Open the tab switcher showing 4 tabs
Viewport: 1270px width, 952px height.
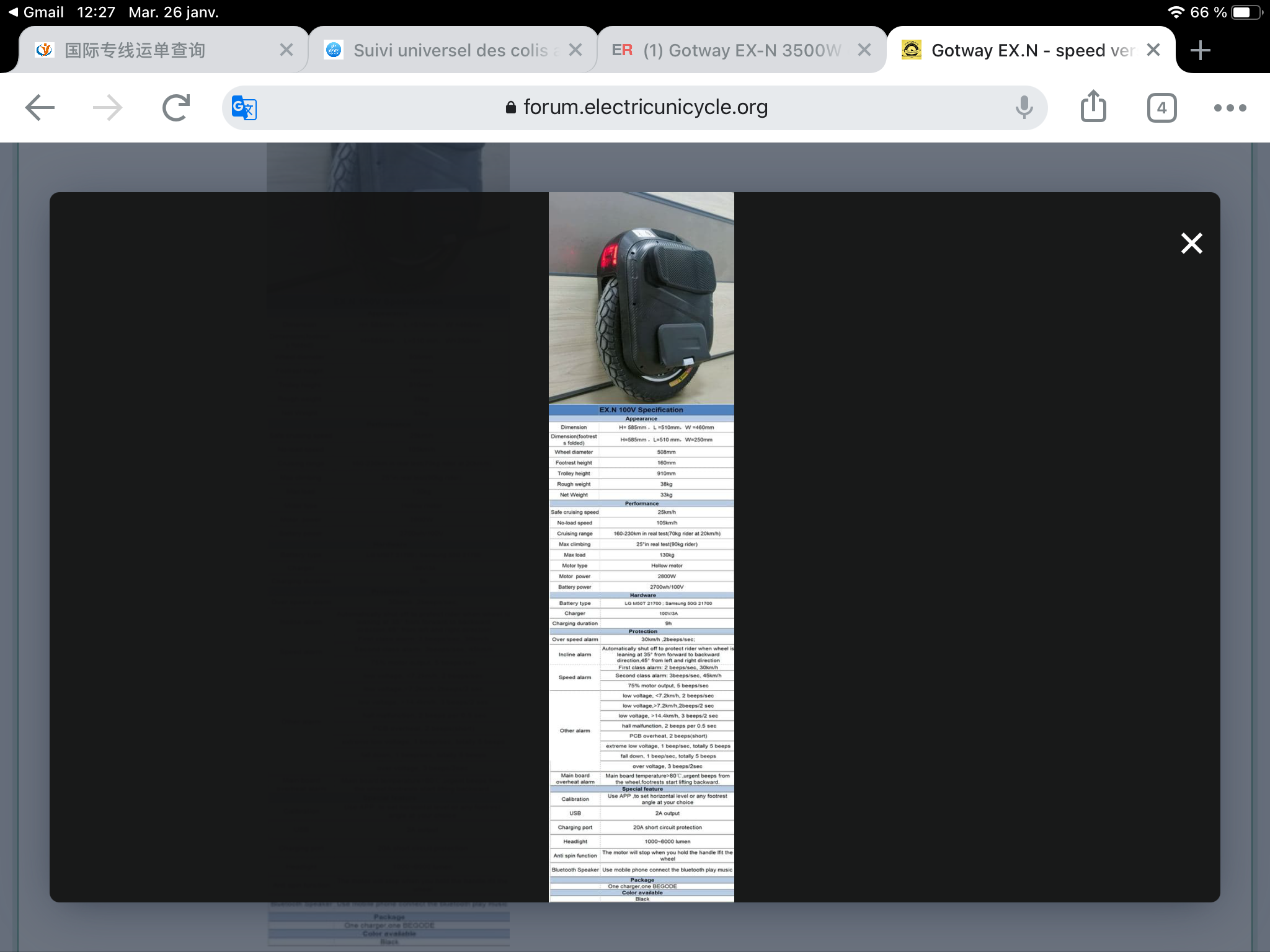click(x=1161, y=108)
